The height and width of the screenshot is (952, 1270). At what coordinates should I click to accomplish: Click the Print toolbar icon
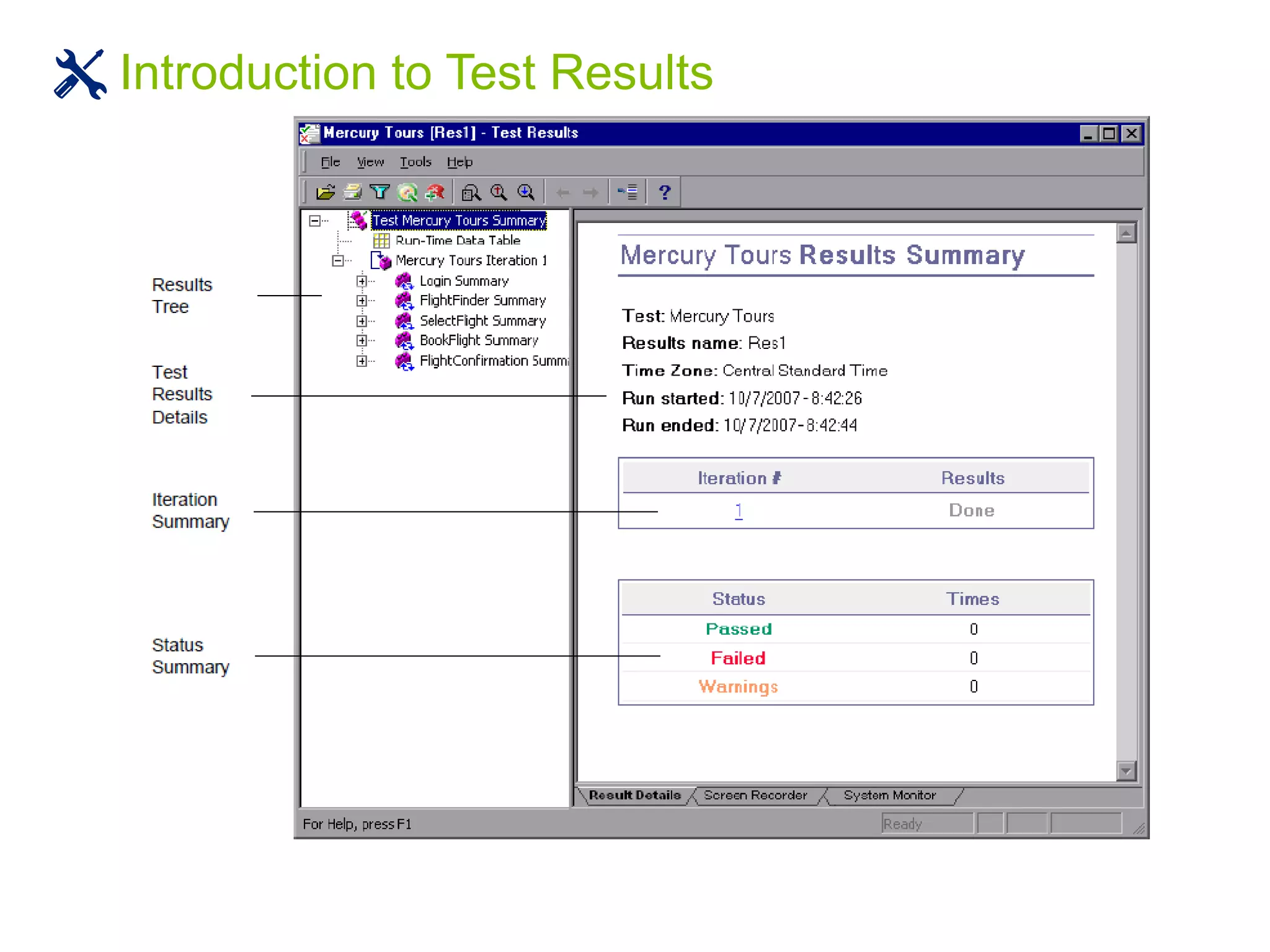point(353,193)
